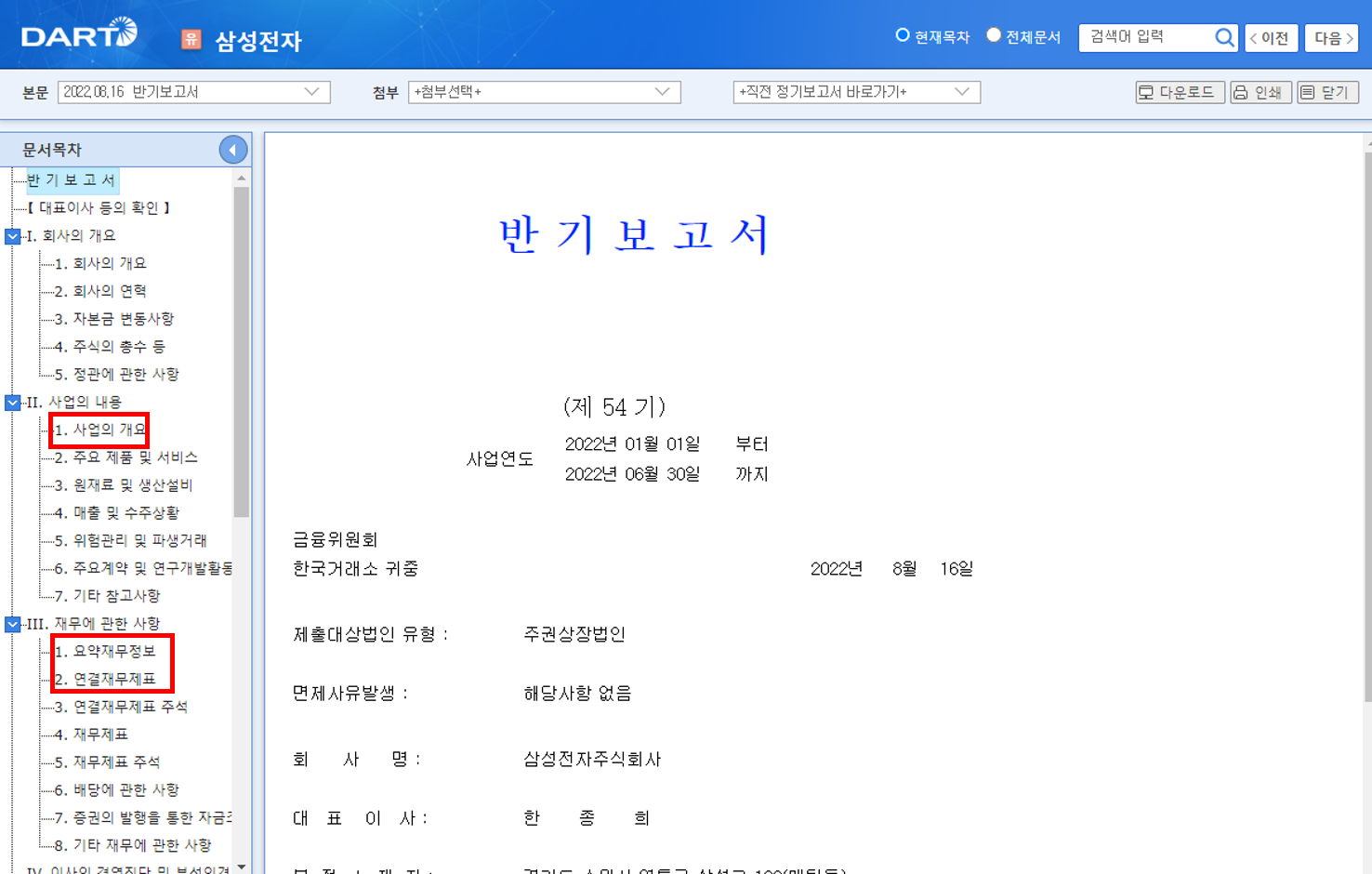Open the 첨부선택 attachment dropdown
The width and height of the screenshot is (1372, 874).
tap(662, 92)
